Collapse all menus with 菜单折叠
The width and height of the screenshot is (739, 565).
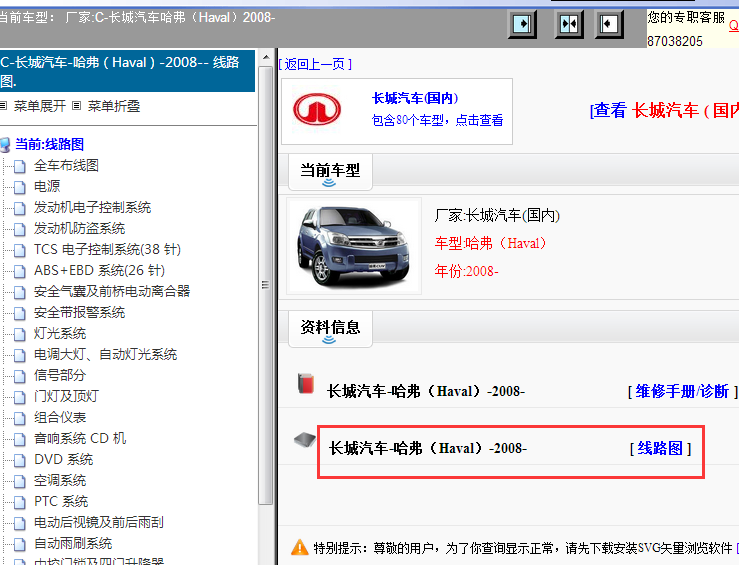tap(114, 106)
